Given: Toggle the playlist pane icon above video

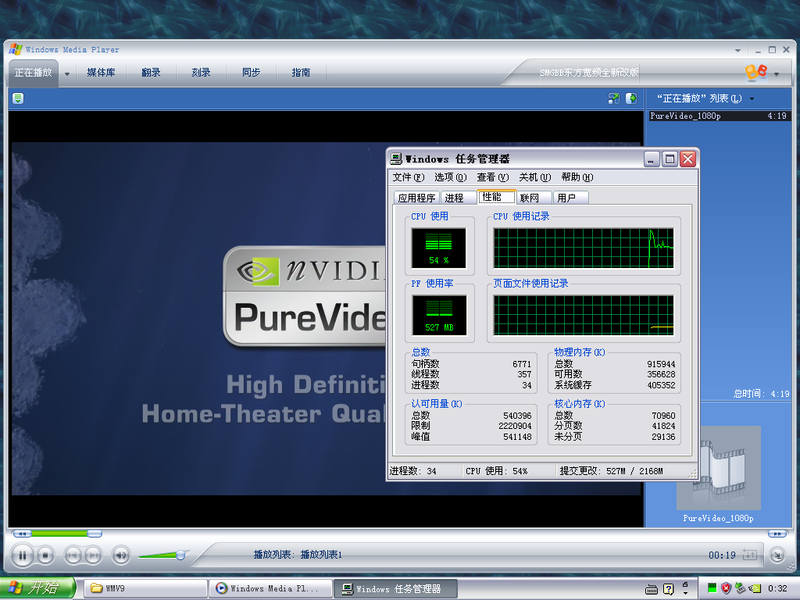Looking at the screenshot, I should (x=632, y=98).
